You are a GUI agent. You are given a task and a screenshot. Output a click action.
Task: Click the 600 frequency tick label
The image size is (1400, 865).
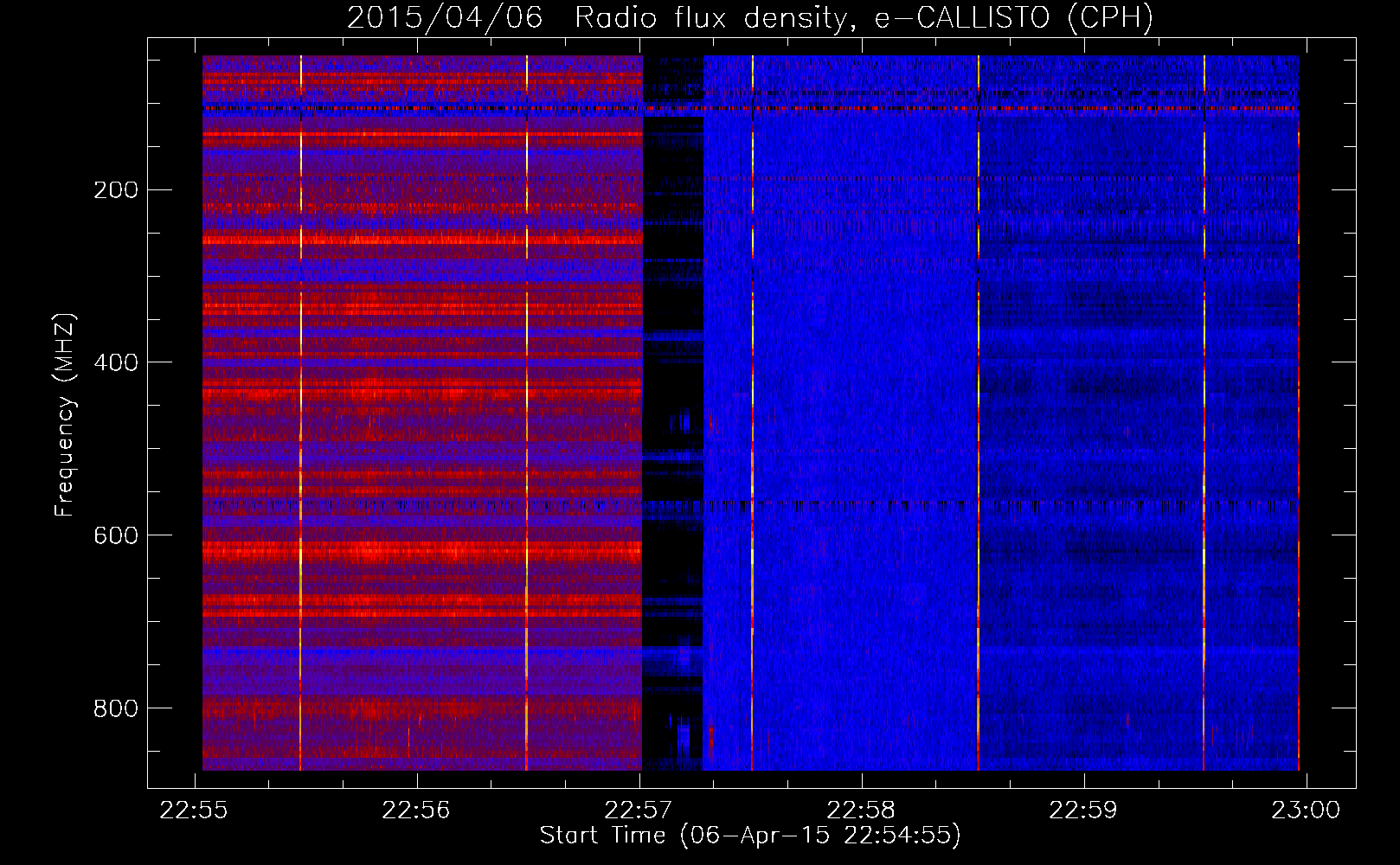coord(116,535)
